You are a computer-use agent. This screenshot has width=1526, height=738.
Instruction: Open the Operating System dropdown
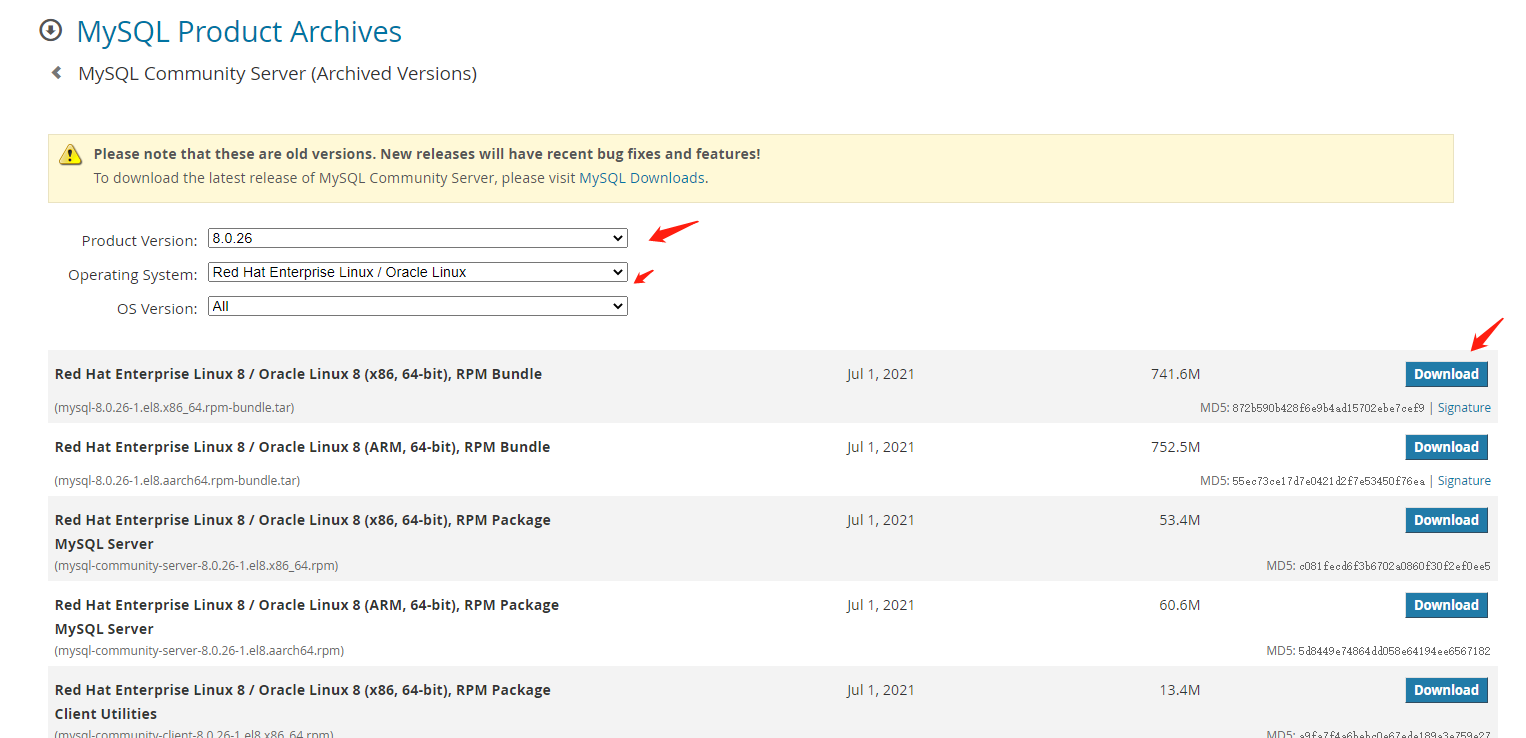click(418, 272)
